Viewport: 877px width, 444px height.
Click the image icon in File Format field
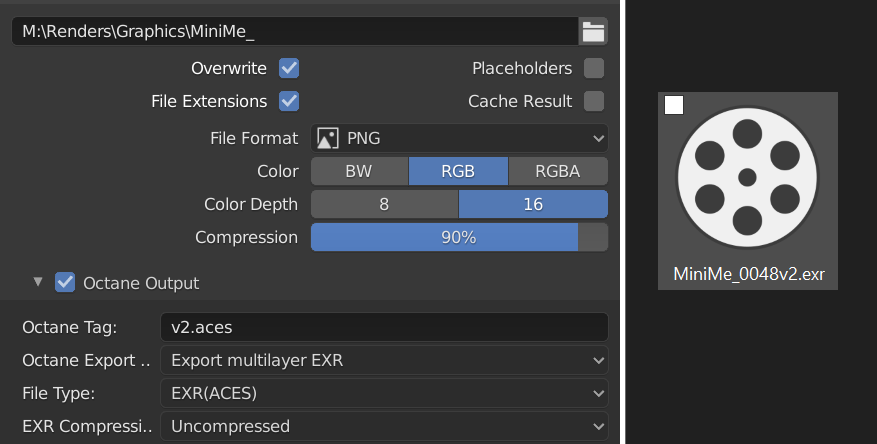(x=327, y=138)
